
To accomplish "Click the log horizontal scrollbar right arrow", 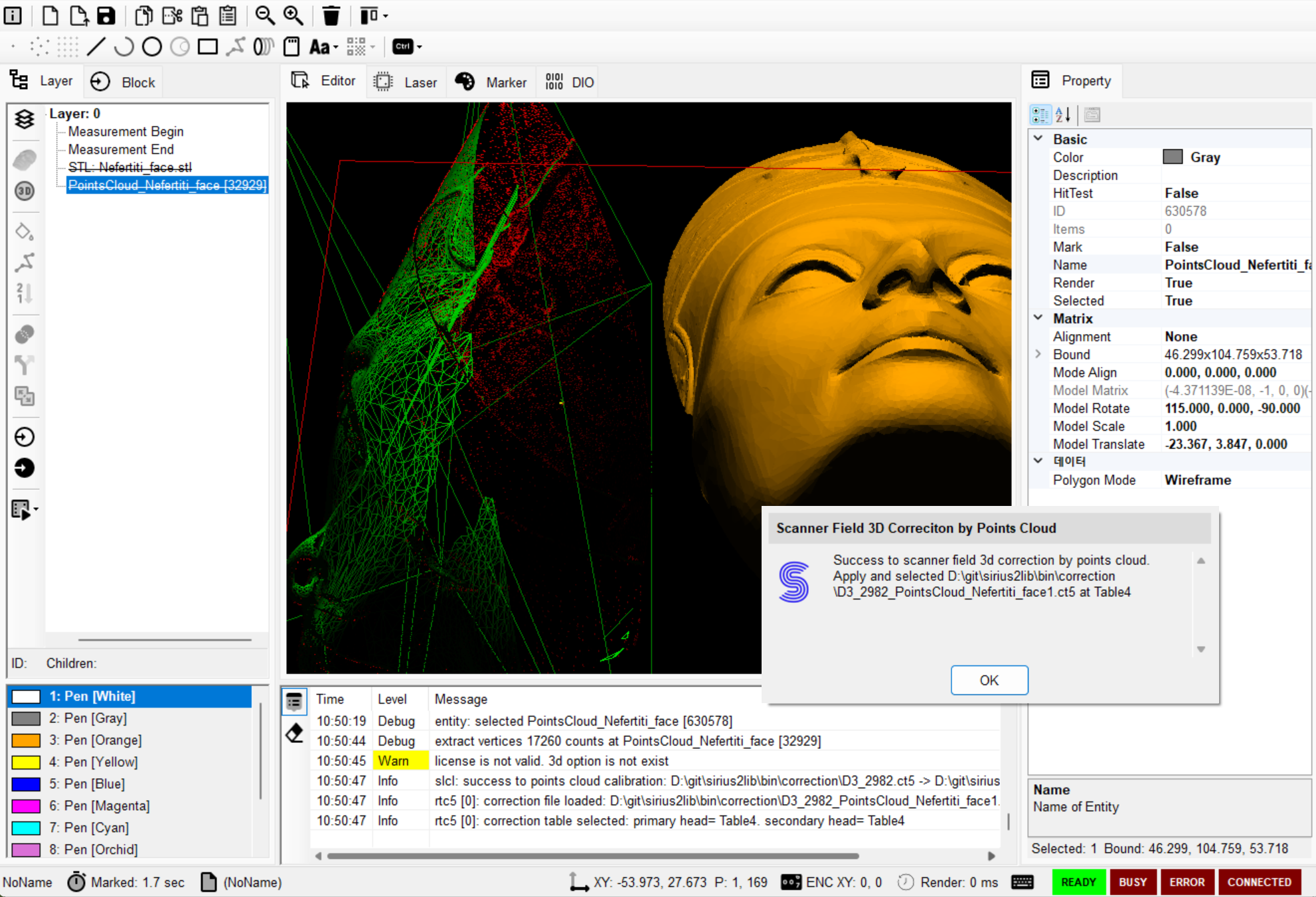I will coord(991,856).
